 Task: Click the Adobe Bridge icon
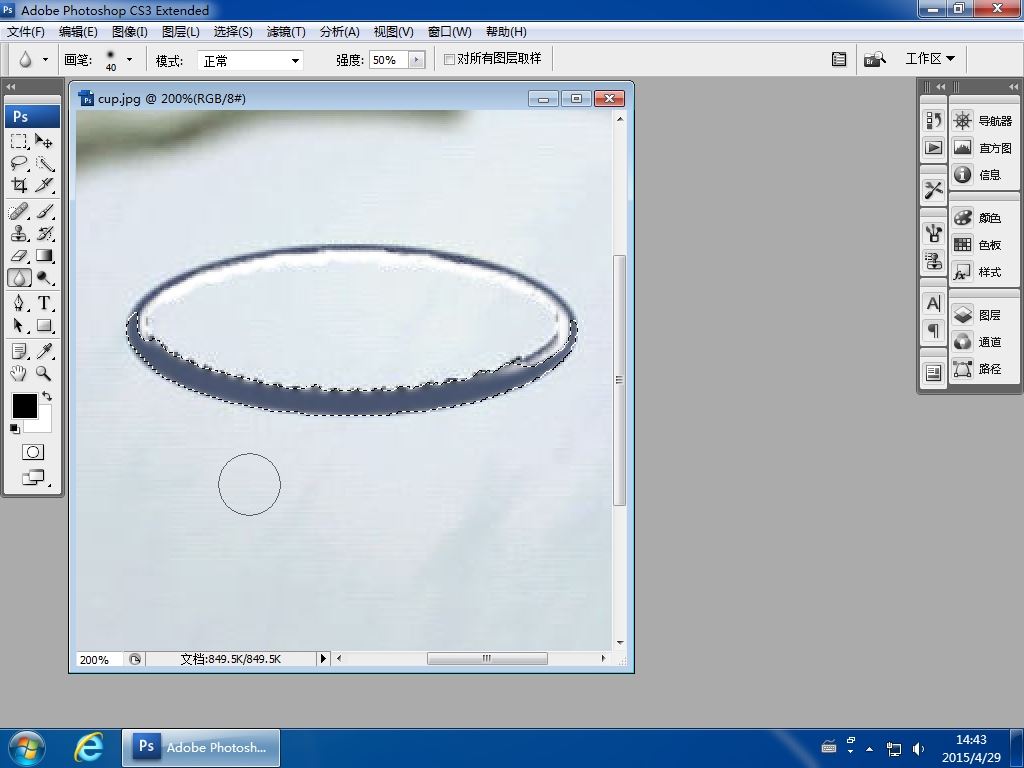click(x=874, y=59)
